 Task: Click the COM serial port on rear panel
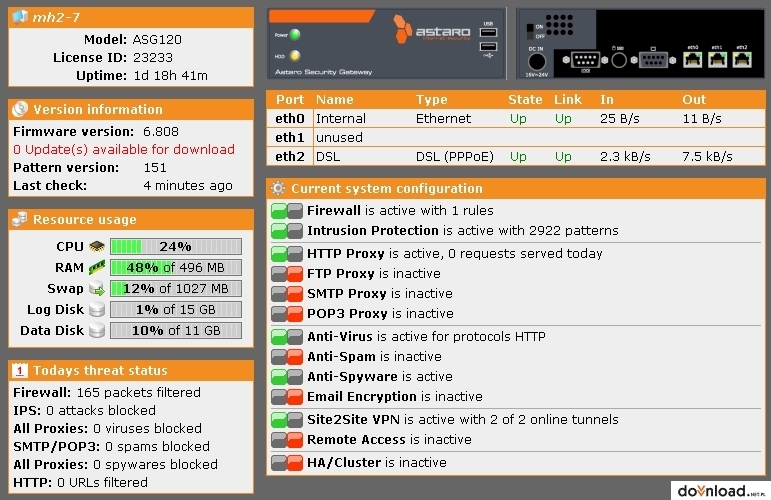tap(585, 60)
